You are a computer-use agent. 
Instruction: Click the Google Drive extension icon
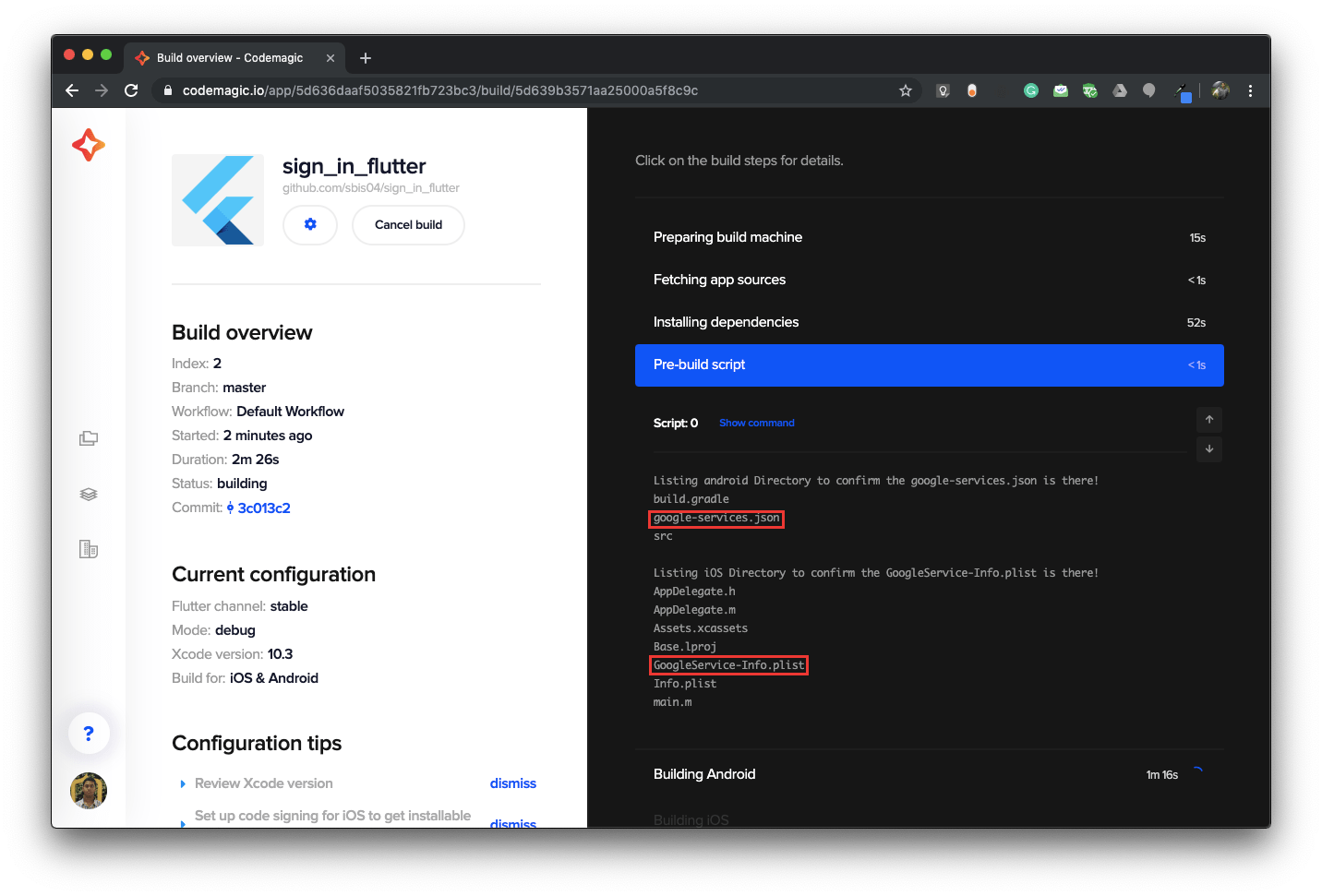point(1120,90)
